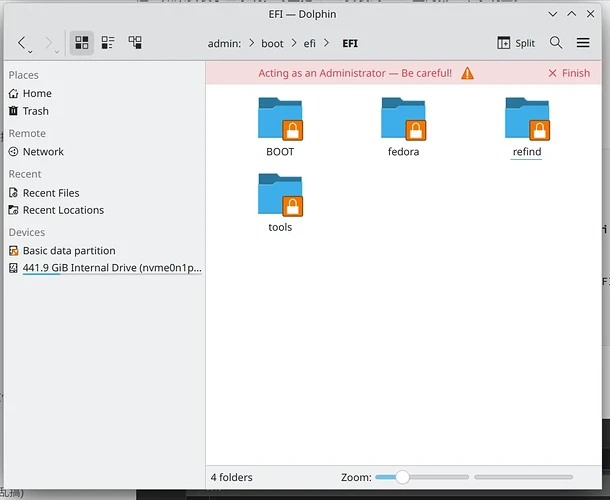Open Network under Remote

(43, 152)
